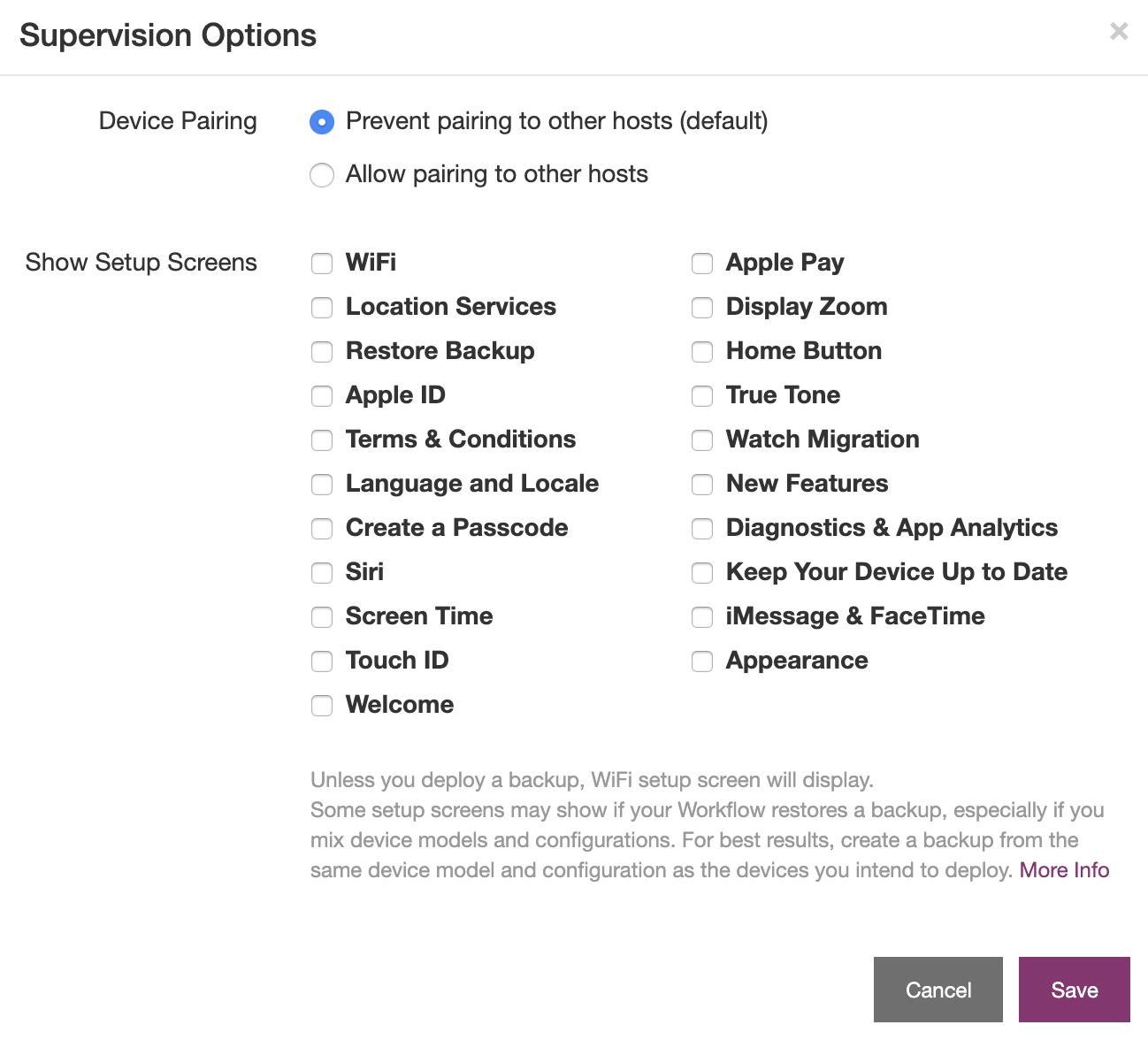Tick the Language and Locale checkbox
Image resolution: width=1148 pixels, height=1040 pixels.
point(322,485)
